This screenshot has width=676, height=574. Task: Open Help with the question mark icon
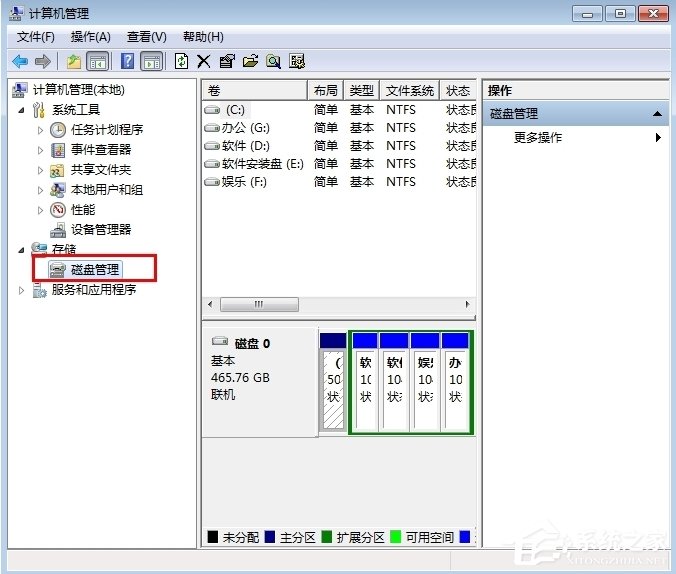(x=127, y=61)
